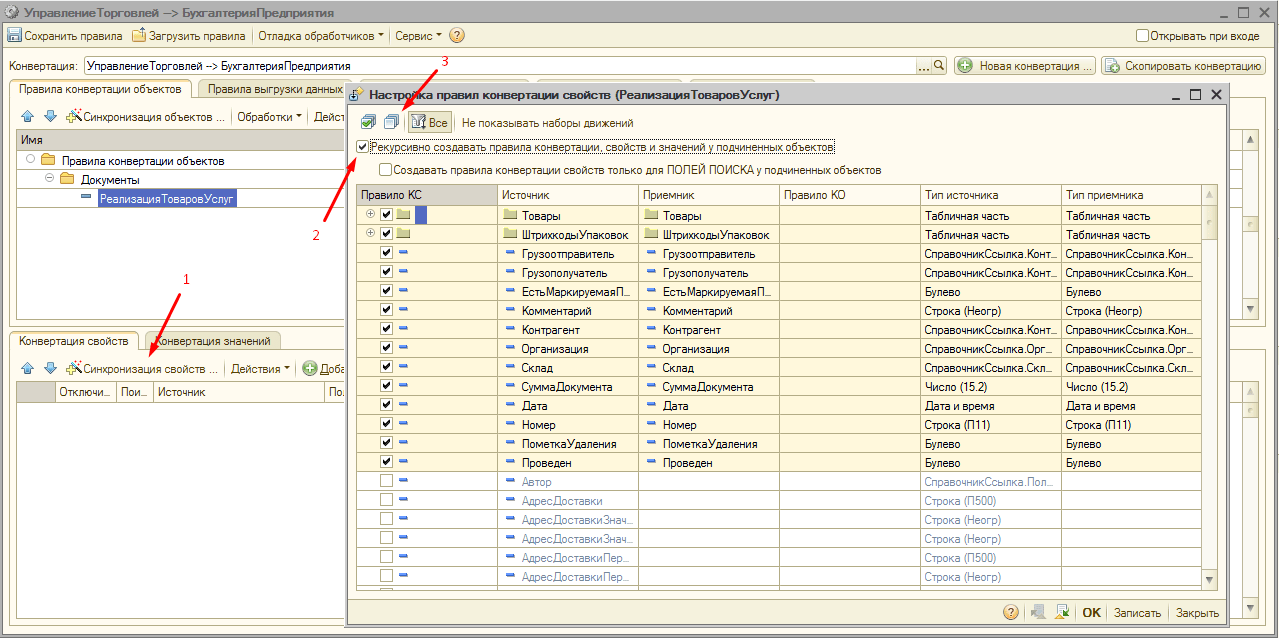Toggle the Все filter button
1279x638 pixels.
[430, 123]
